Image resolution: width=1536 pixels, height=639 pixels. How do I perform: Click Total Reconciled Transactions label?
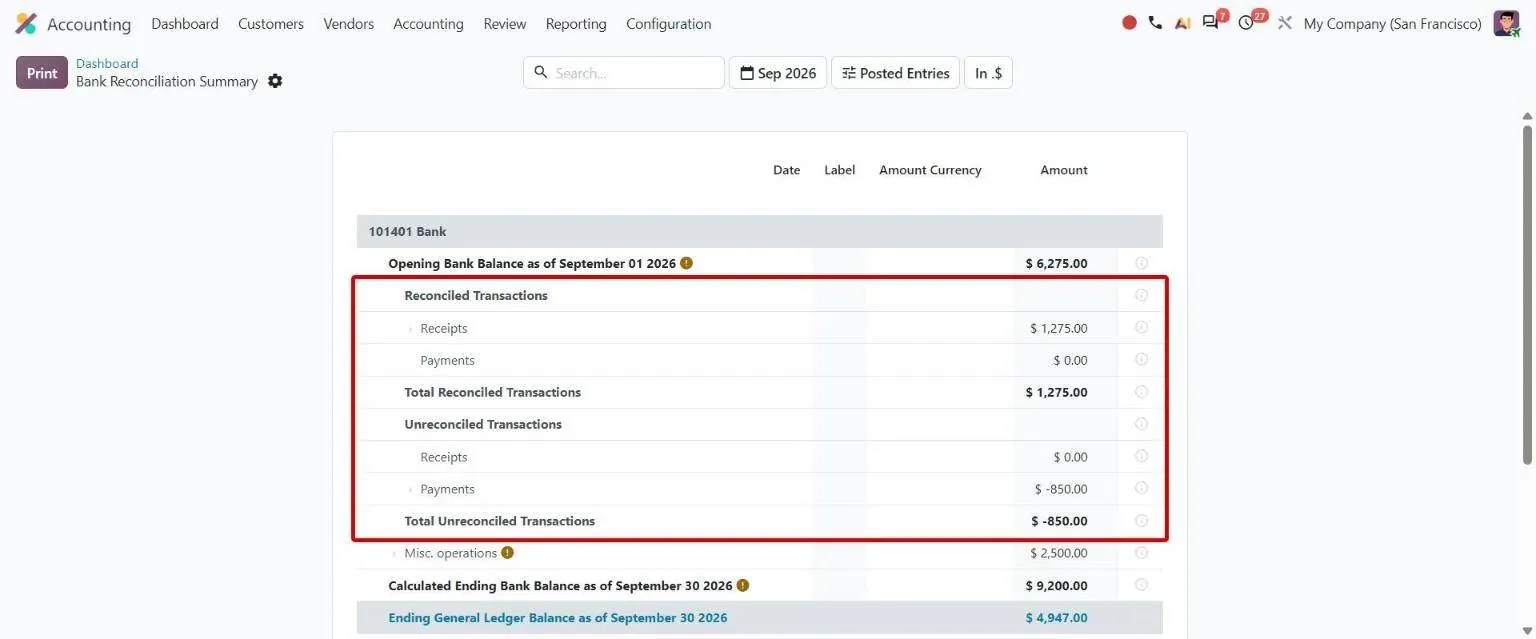[x=493, y=392]
